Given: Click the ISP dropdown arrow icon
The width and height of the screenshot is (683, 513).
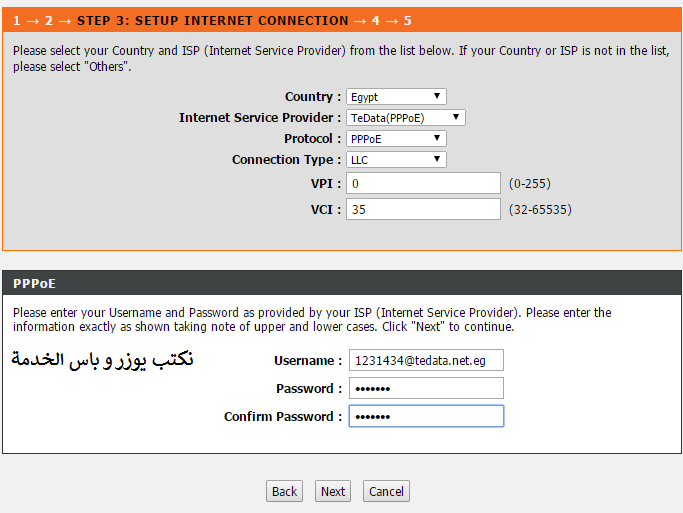Looking at the screenshot, I should click(456, 117).
